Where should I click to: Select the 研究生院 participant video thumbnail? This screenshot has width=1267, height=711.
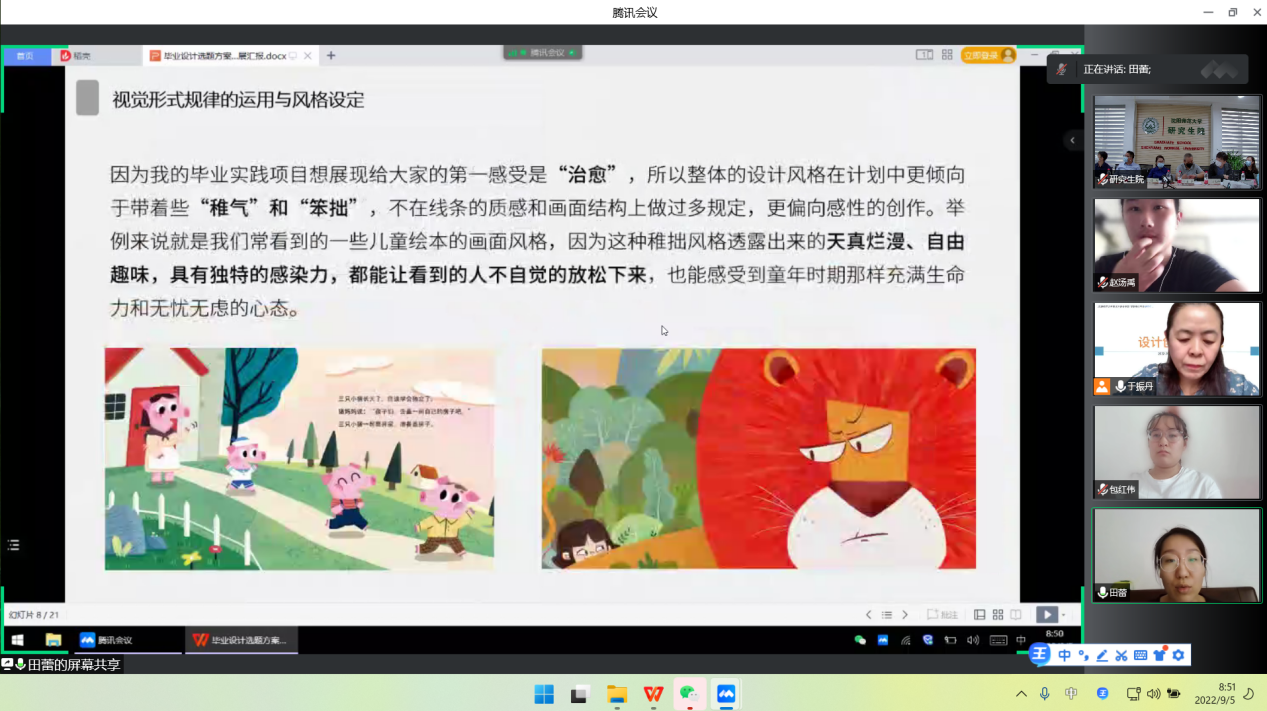click(x=1176, y=142)
